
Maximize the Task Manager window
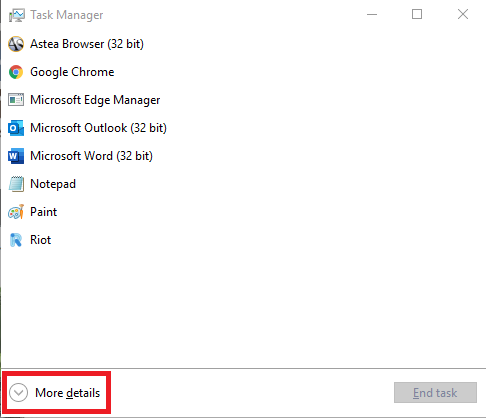tap(417, 14)
